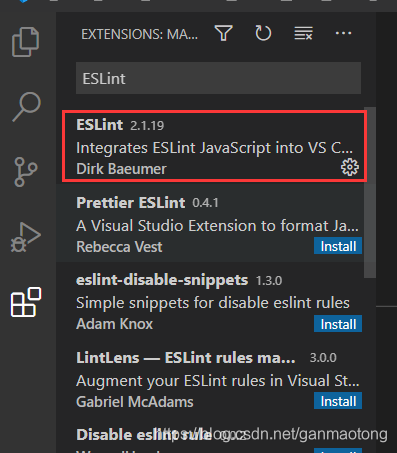Open the Source Control view
The width and height of the screenshot is (397, 453).
point(26,172)
